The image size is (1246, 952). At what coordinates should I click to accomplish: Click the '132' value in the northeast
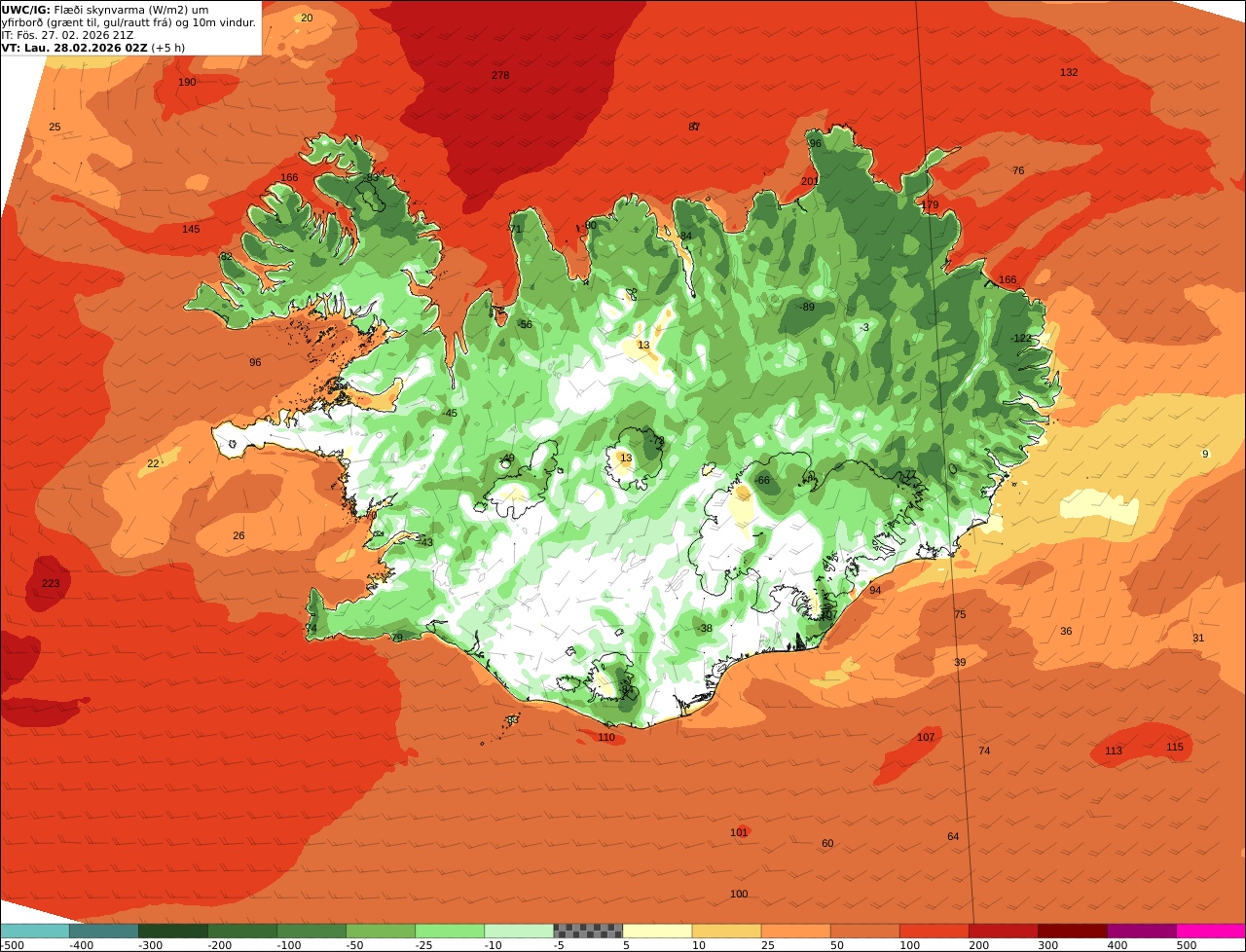[1069, 72]
